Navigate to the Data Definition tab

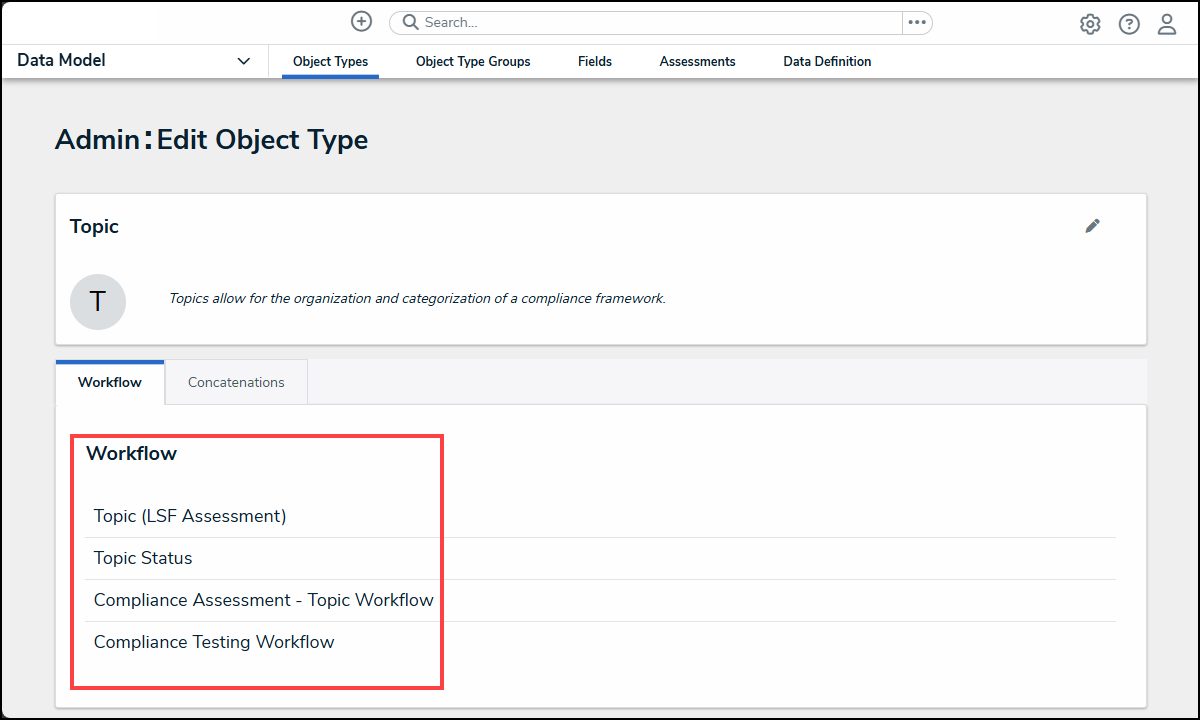click(827, 62)
